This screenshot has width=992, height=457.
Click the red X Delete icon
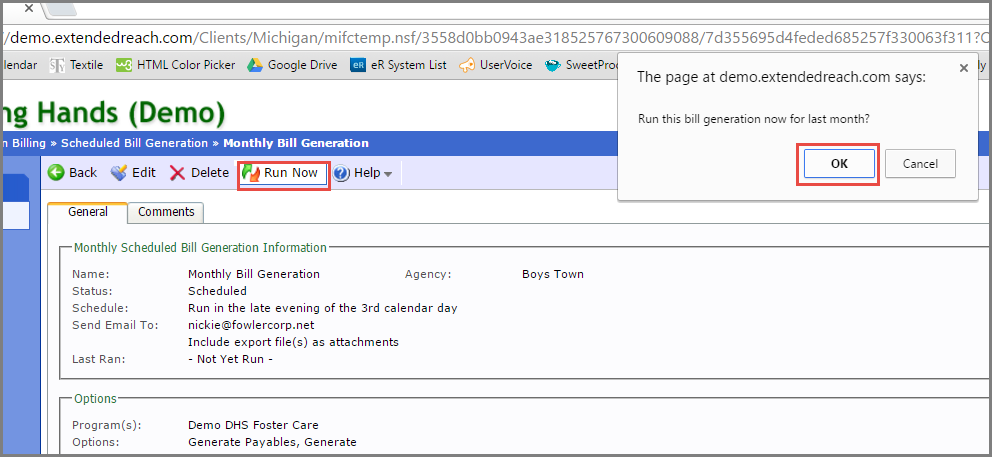(178, 173)
